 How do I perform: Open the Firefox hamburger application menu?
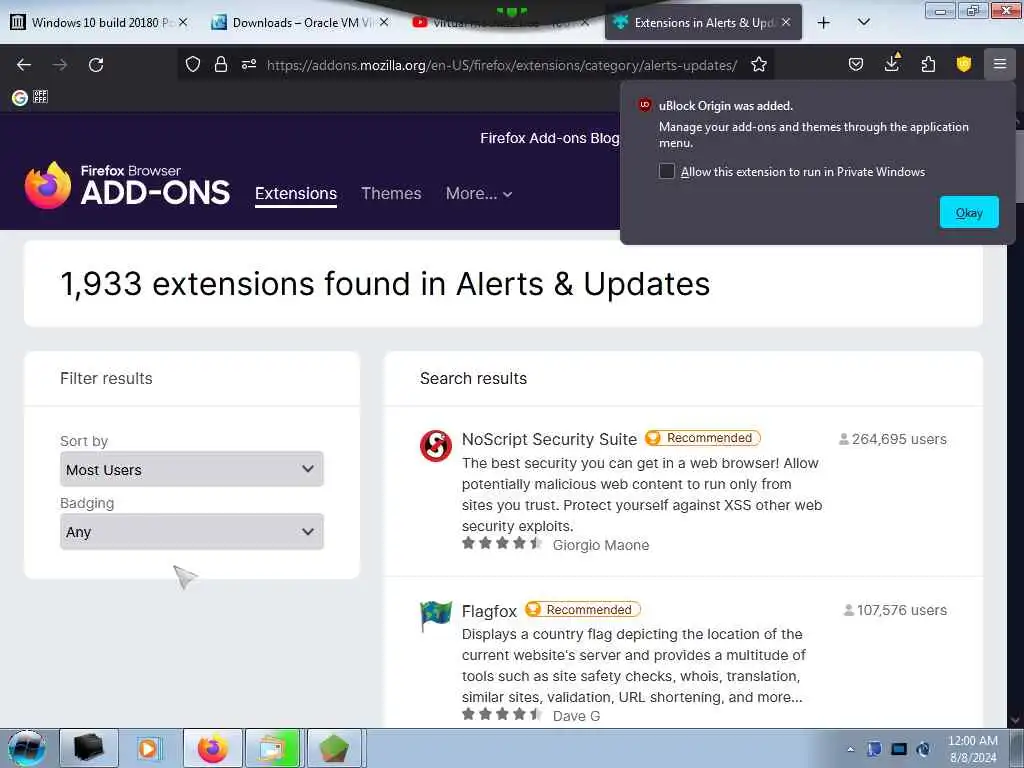[x=999, y=64]
